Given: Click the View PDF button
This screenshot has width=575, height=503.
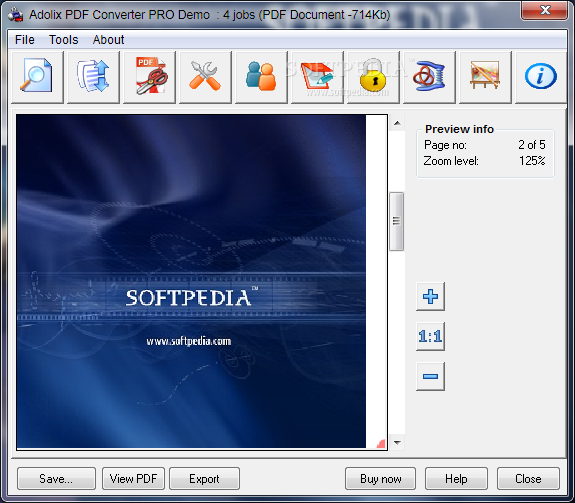Looking at the screenshot, I should coord(133,478).
